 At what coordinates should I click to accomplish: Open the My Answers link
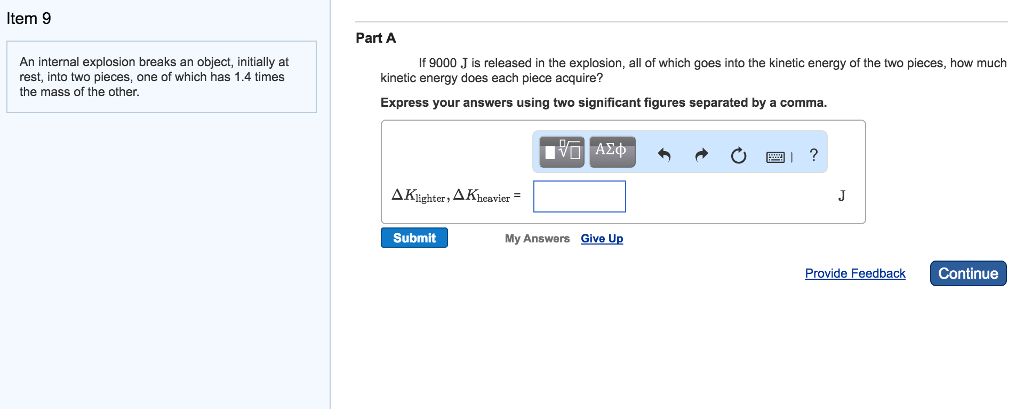pos(537,238)
